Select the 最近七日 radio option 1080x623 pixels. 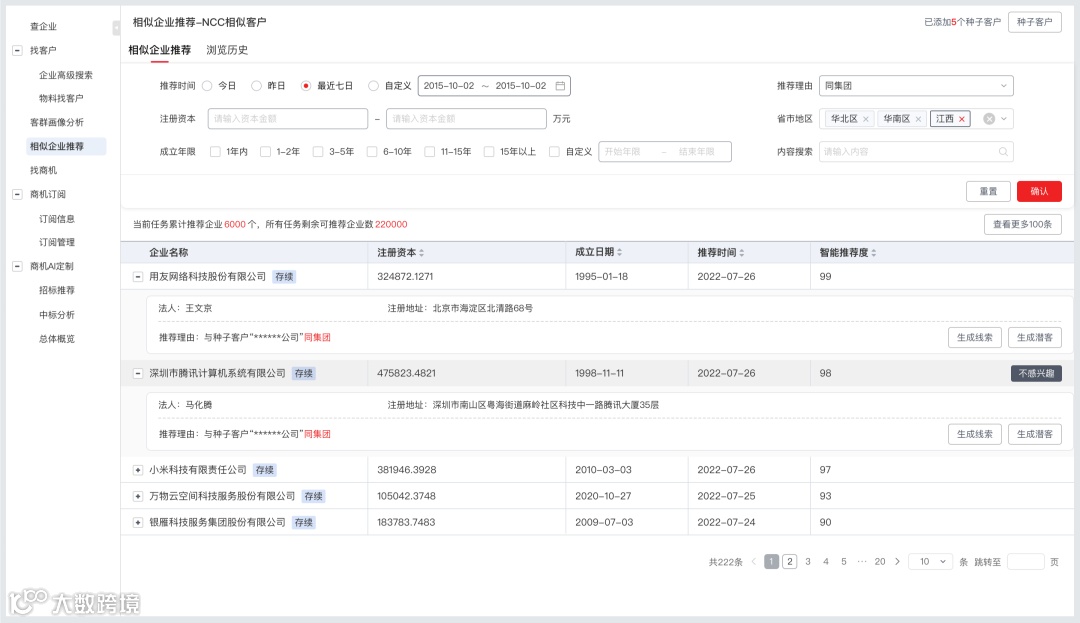pos(306,86)
